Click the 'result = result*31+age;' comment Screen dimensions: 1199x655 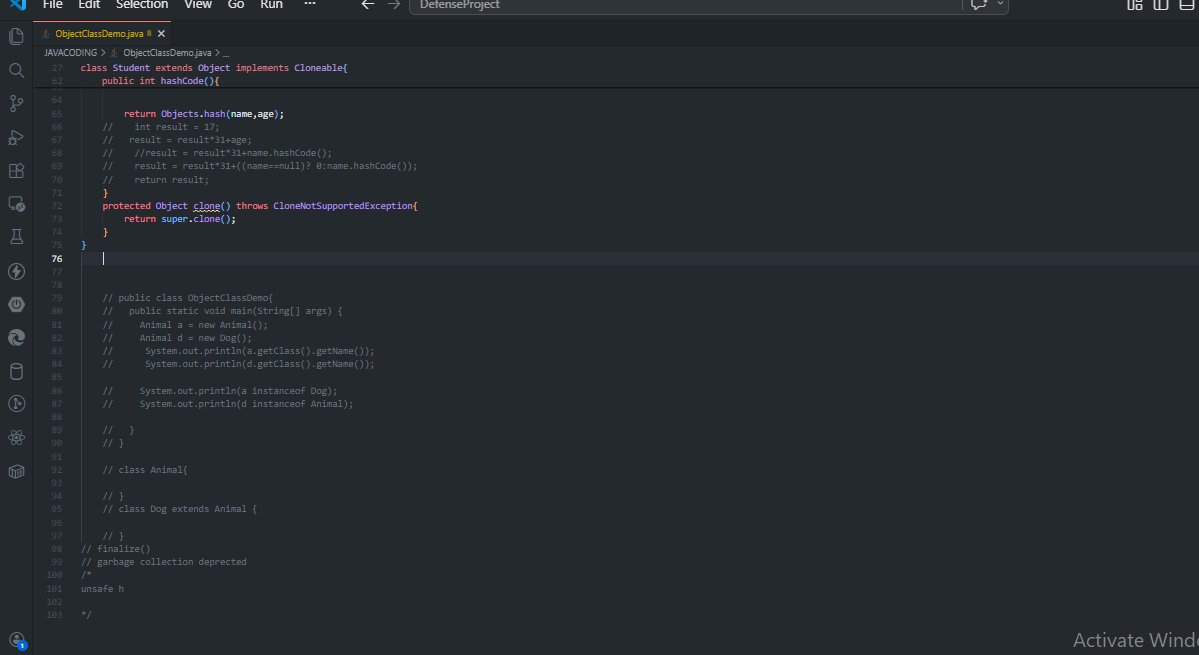click(x=190, y=140)
